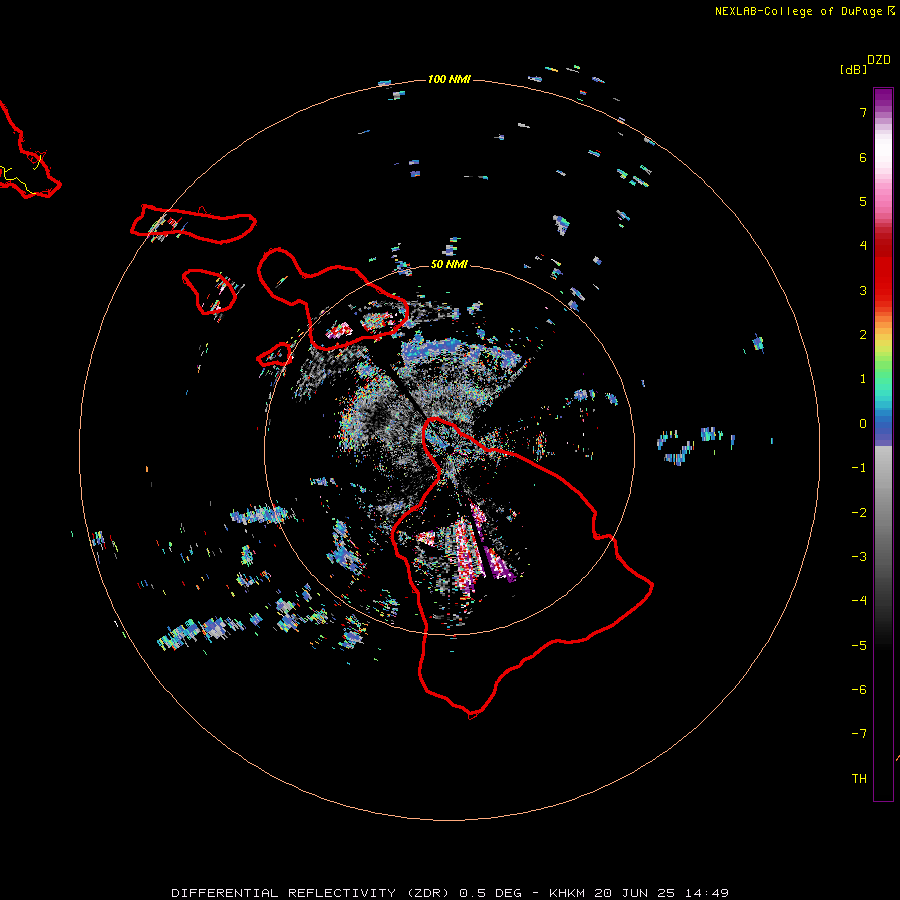
Task: Click the 4 value on the color scale
Action: tap(863, 246)
